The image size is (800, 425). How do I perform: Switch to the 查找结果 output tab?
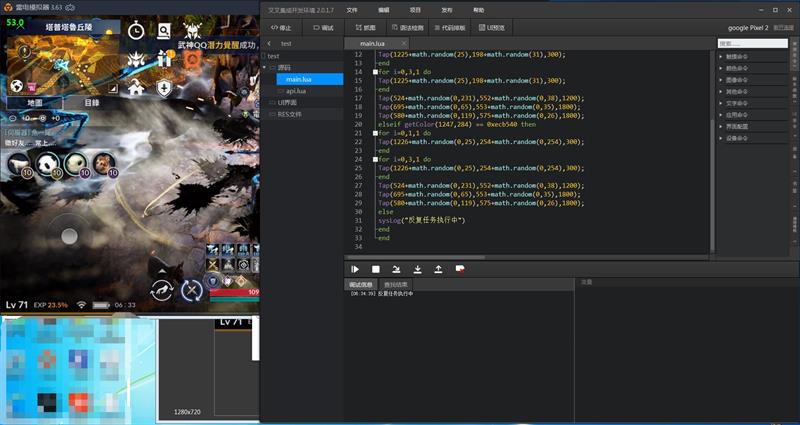395,285
